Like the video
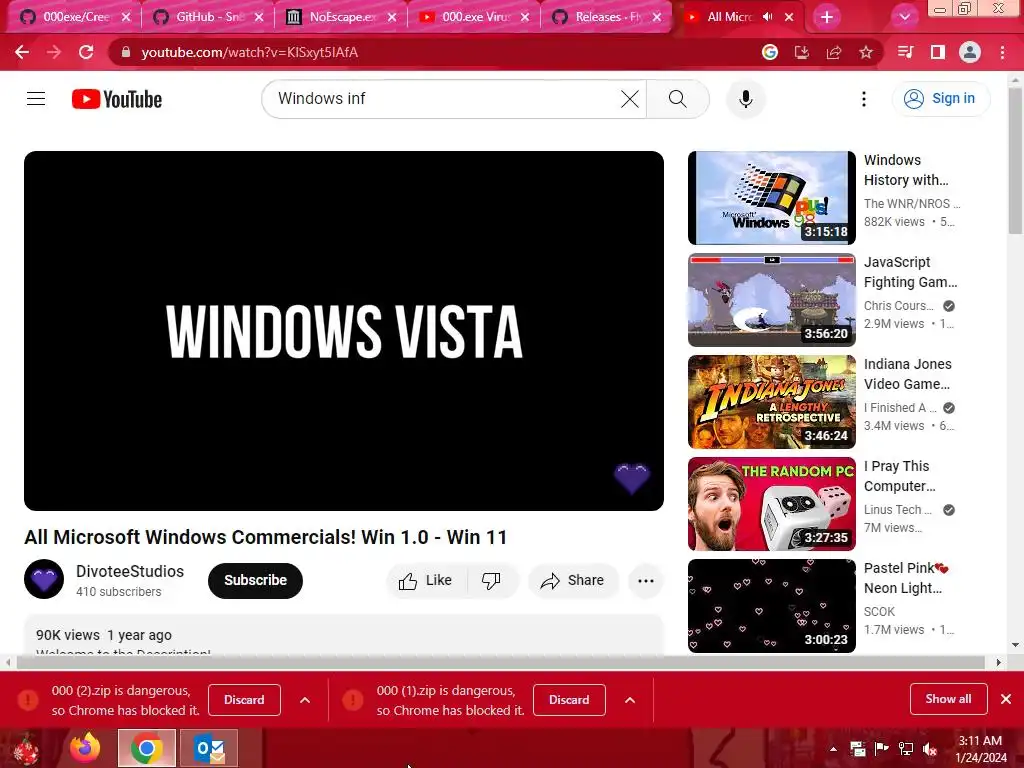 tap(426, 581)
